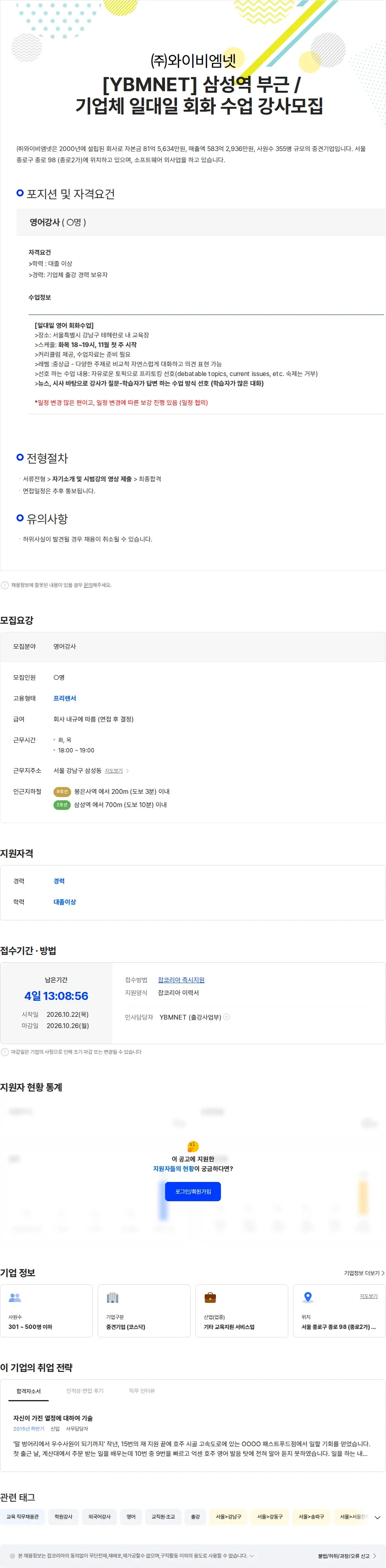
Task: Click 대졸이상 education link
Action: (65, 902)
